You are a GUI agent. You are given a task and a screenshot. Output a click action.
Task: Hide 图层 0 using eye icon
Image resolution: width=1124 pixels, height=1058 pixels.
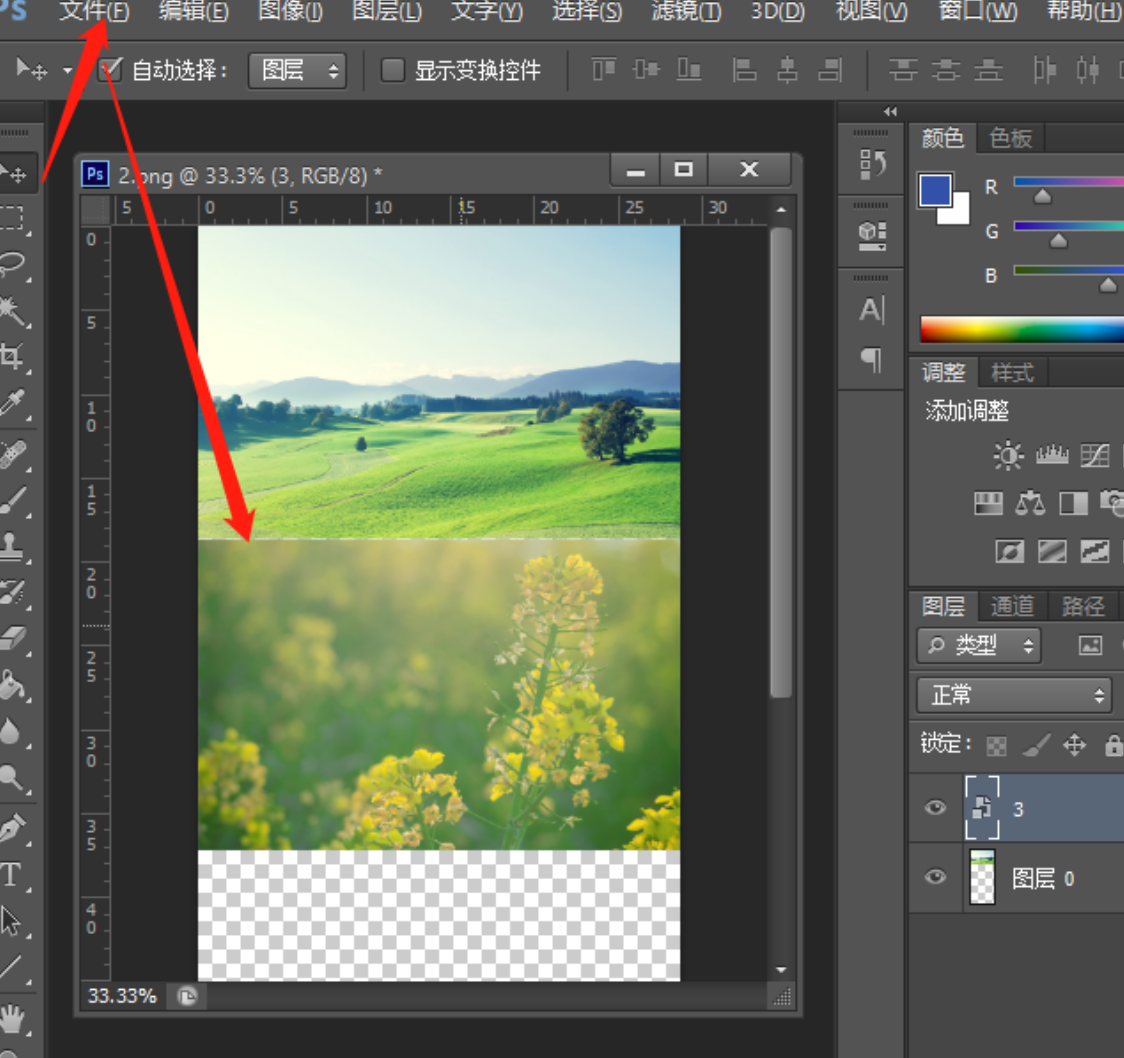(935, 877)
